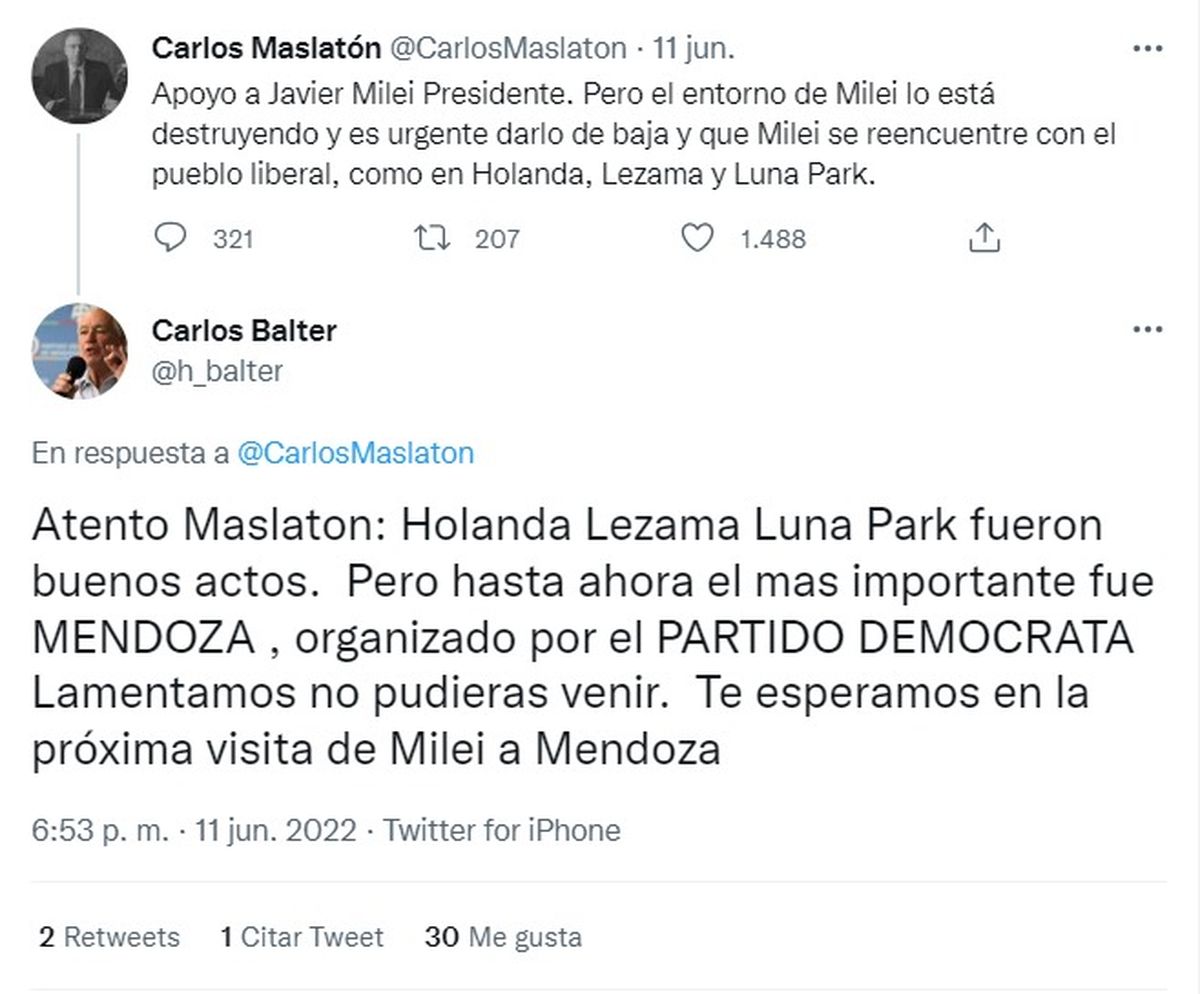Image resolution: width=1200 pixels, height=994 pixels.
Task: Click the Carlos Maslatón display name
Action: [x=266, y=47]
